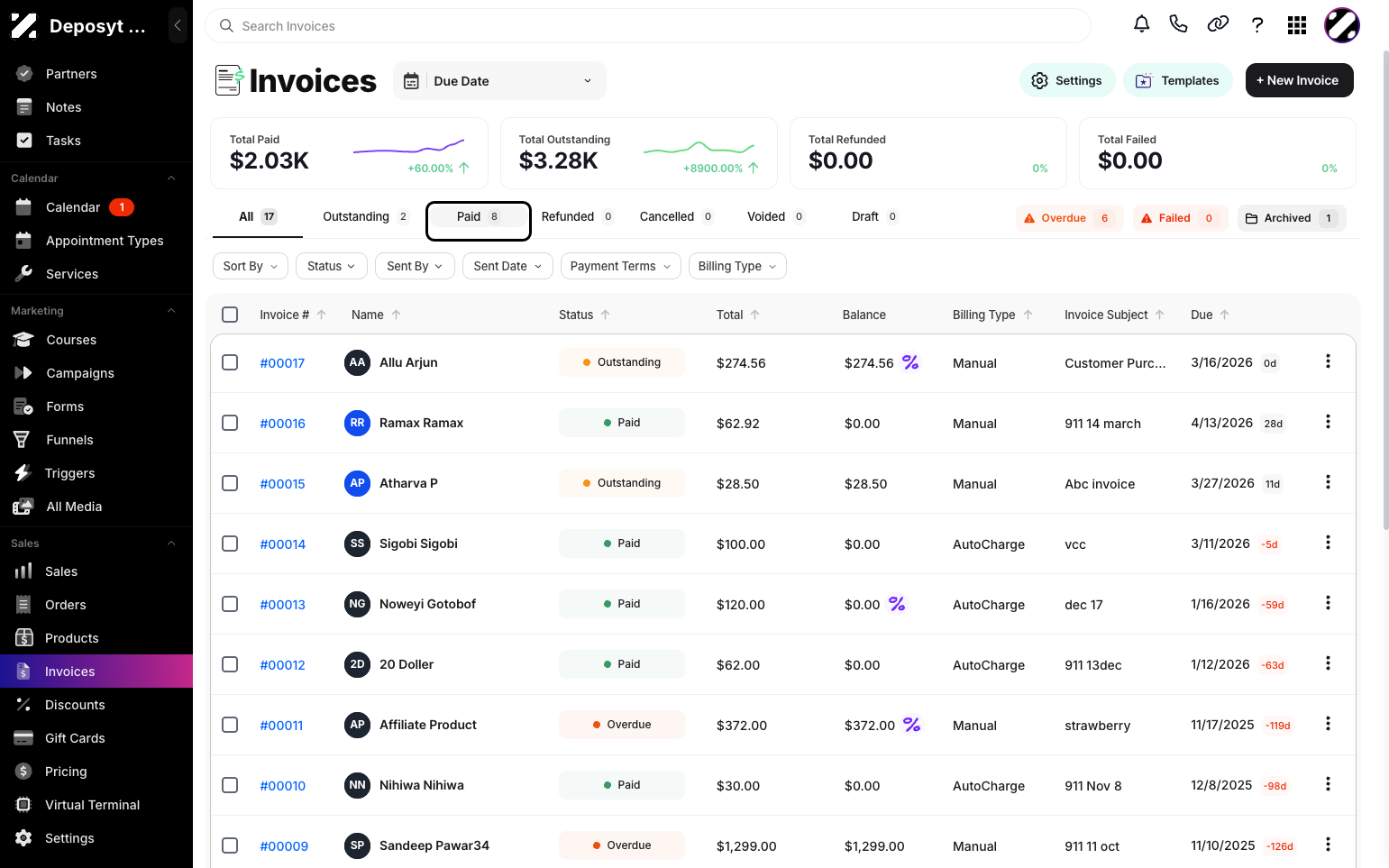1389x868 pixels.
Task: Check the select-all invoices checkbox
Action: pos(230,315)
